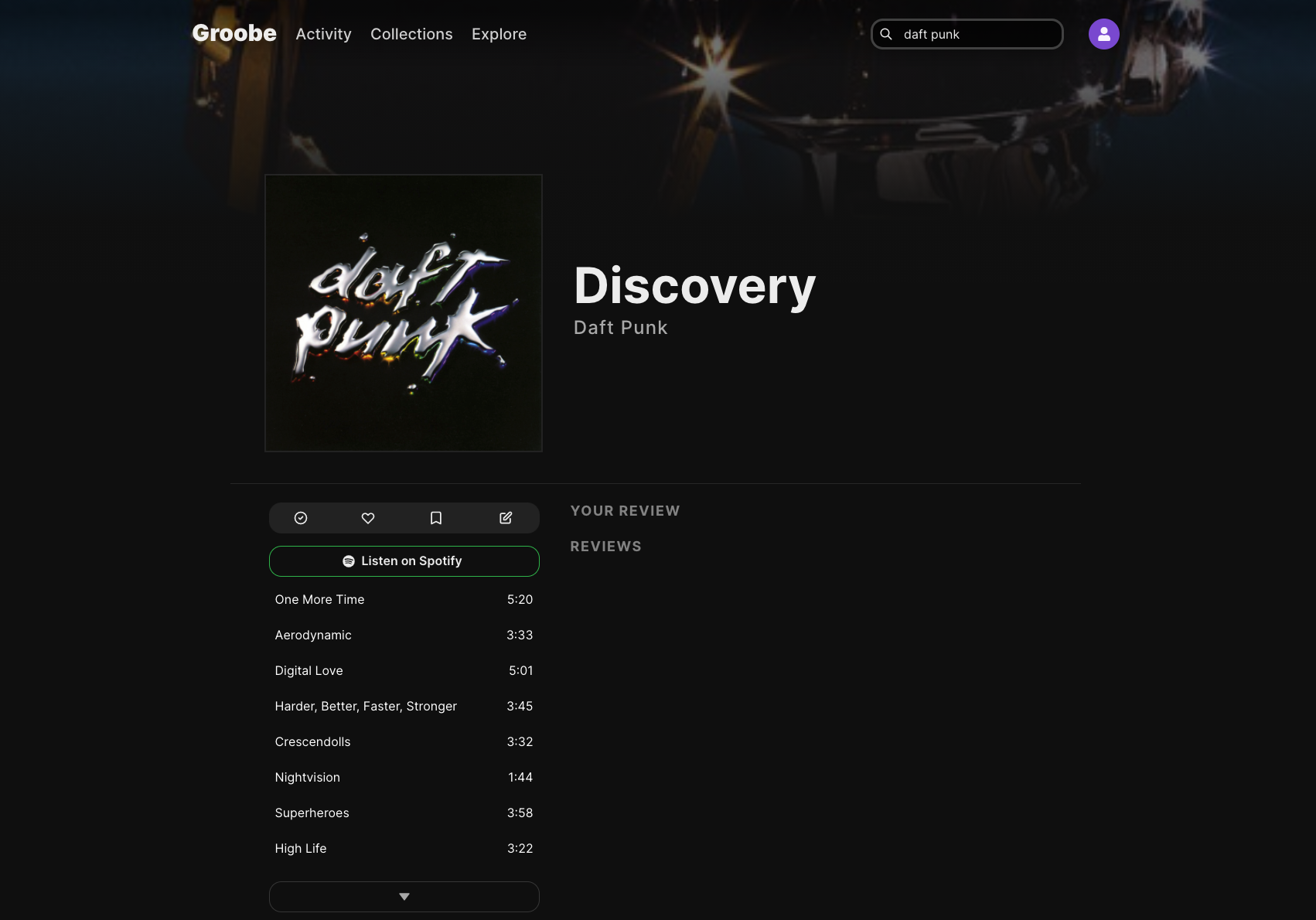Select the track One More Time
Viewport: 1316px width, 920px height.
[x=404, y=600]
